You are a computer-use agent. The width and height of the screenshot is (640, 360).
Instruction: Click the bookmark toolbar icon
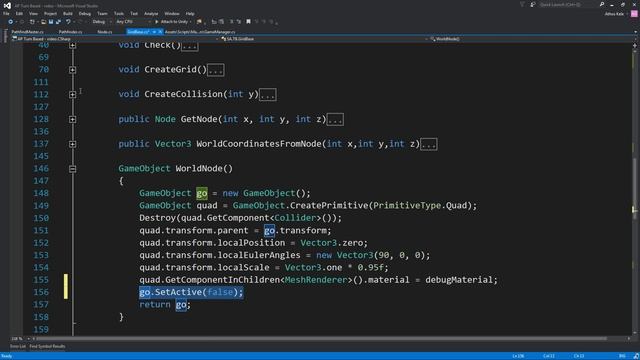248,22
